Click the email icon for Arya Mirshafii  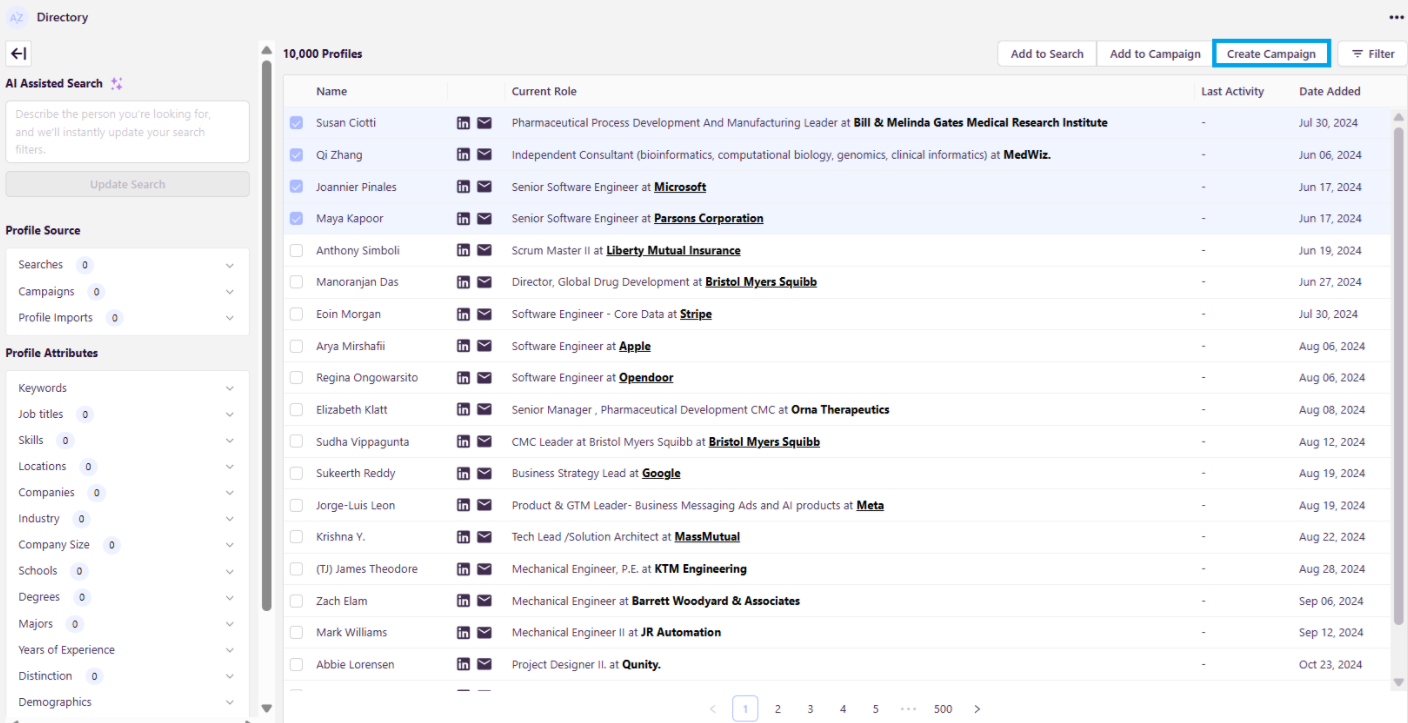point(484,346)
